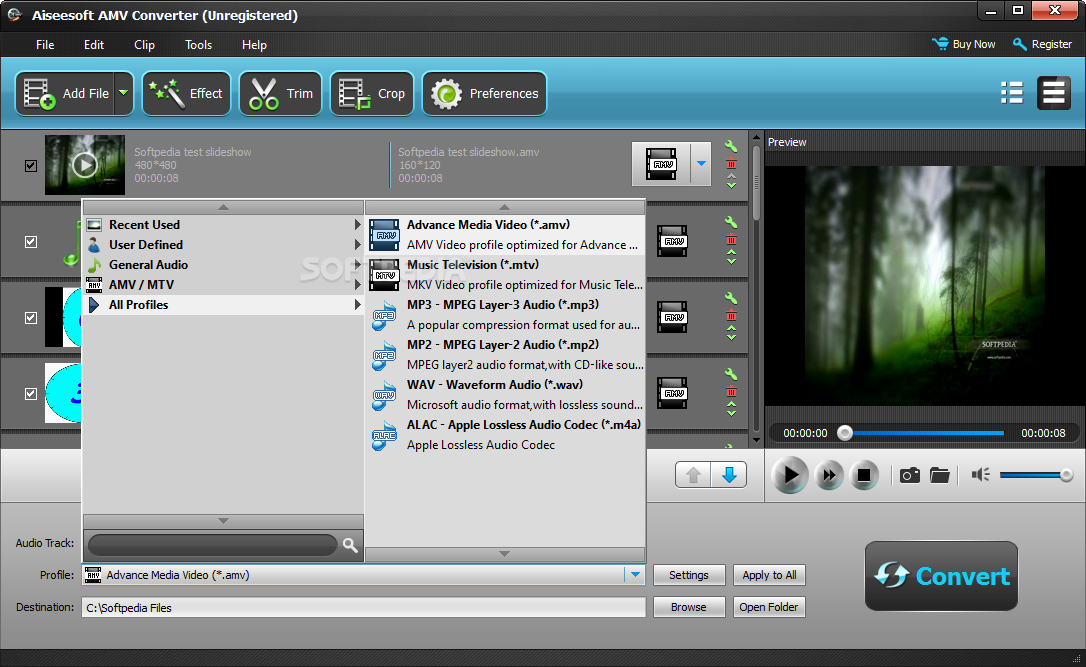Viewport: 1086px width, 667px height.
Task: Open the Edit menu
Action: point(94,45)
